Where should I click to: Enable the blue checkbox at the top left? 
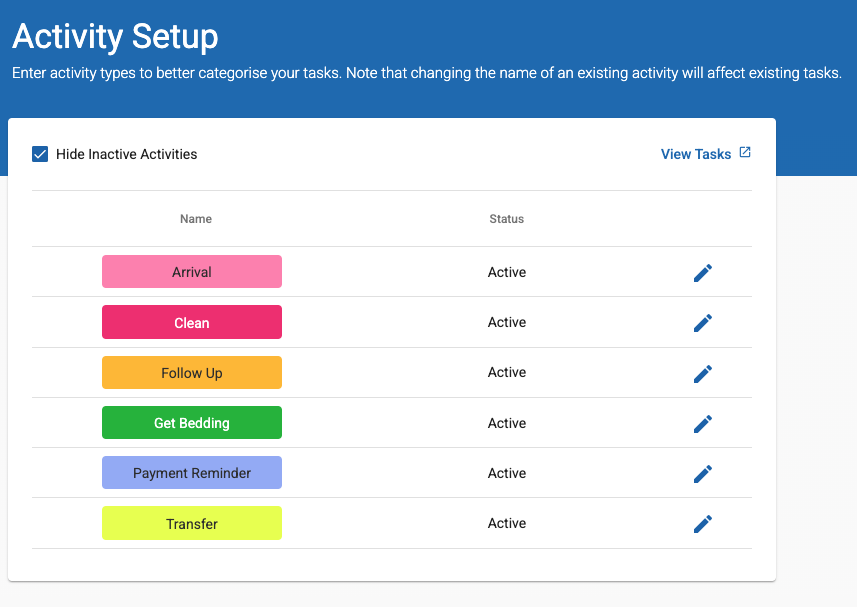tap(40, 154)
